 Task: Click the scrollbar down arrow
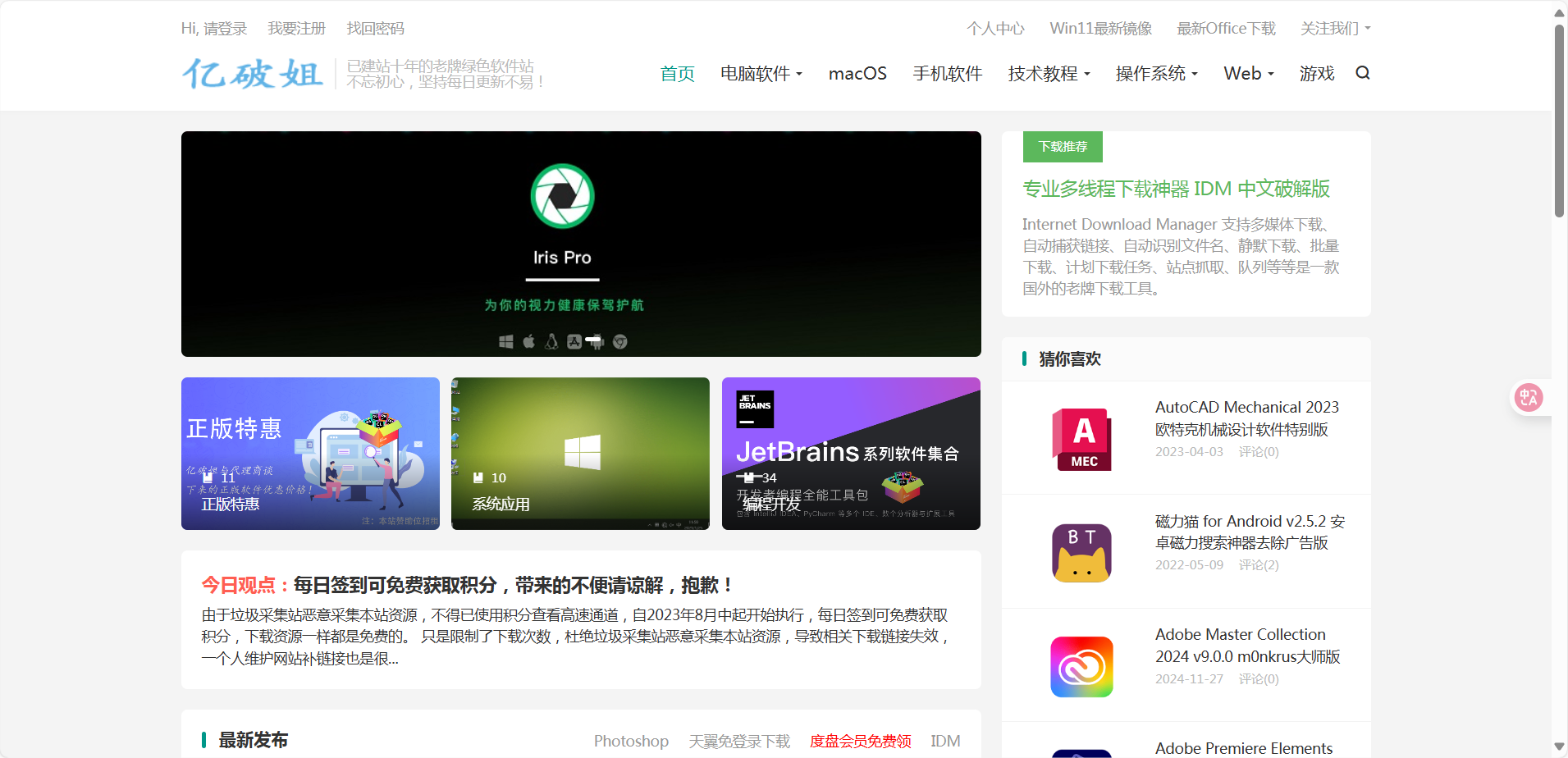(1559, 747)
